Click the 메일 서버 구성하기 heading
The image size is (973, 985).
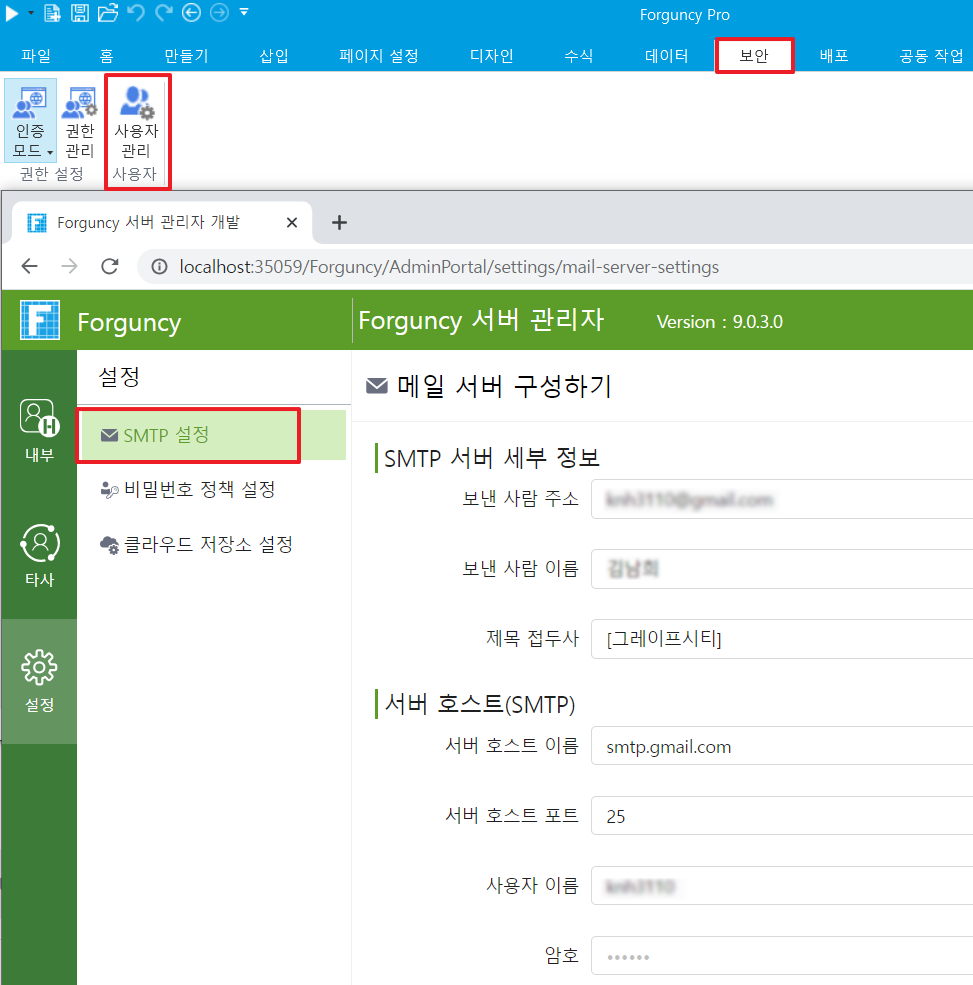504,386
